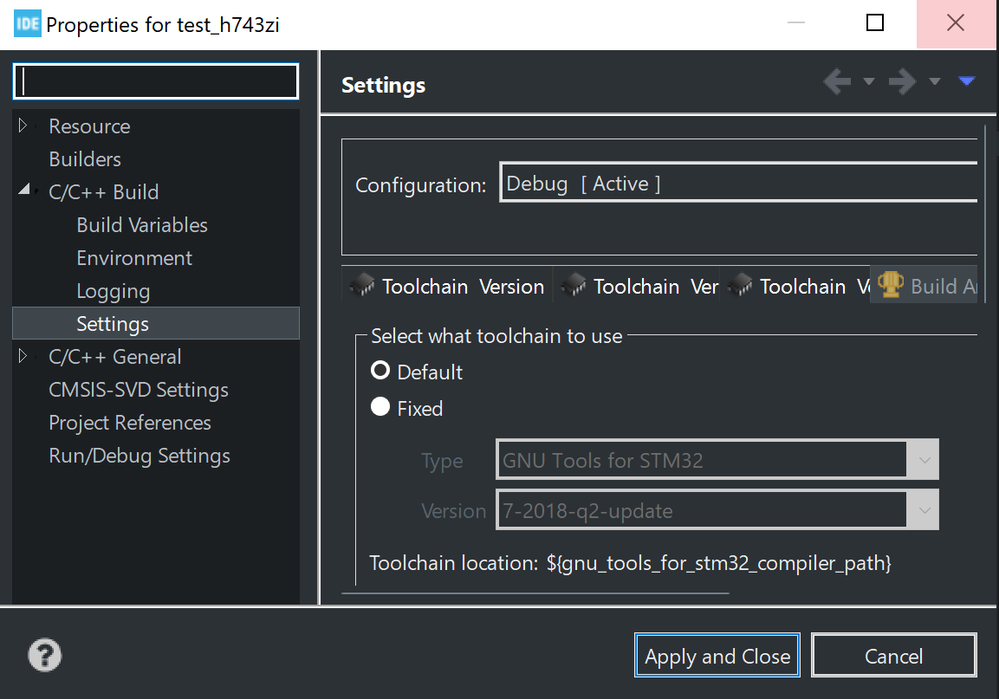The height and width of the screenshot is (699, 999).
Task: Focus the filter text field
Action: (156, 81)
